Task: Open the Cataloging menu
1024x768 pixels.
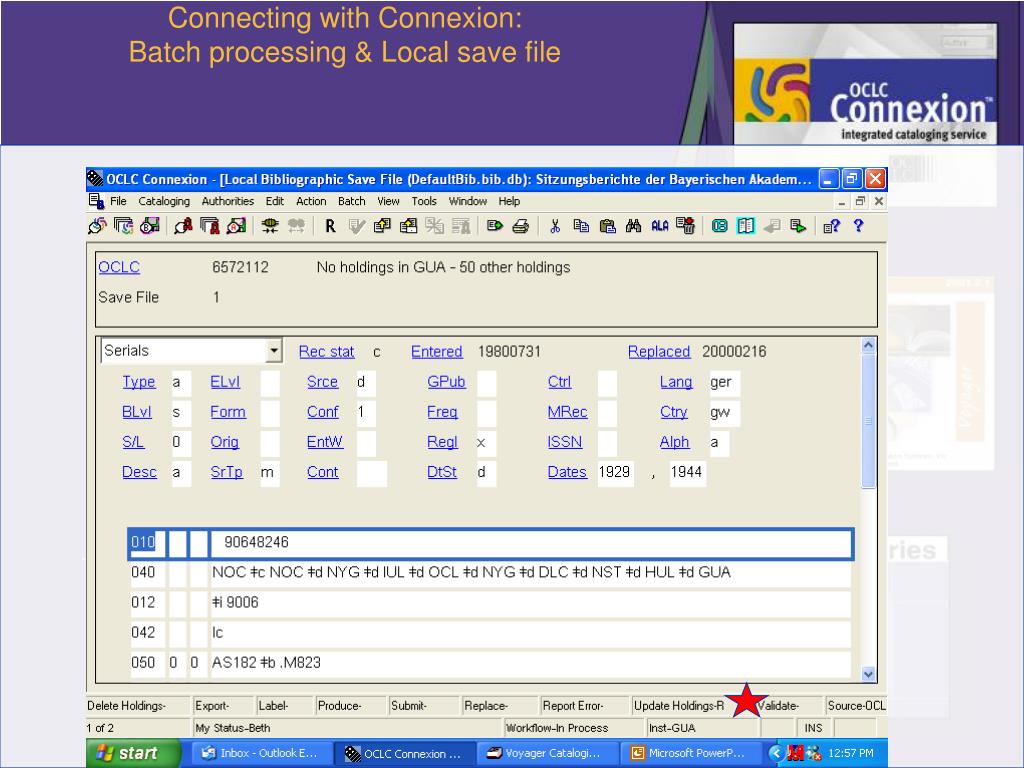Action: 164,201
